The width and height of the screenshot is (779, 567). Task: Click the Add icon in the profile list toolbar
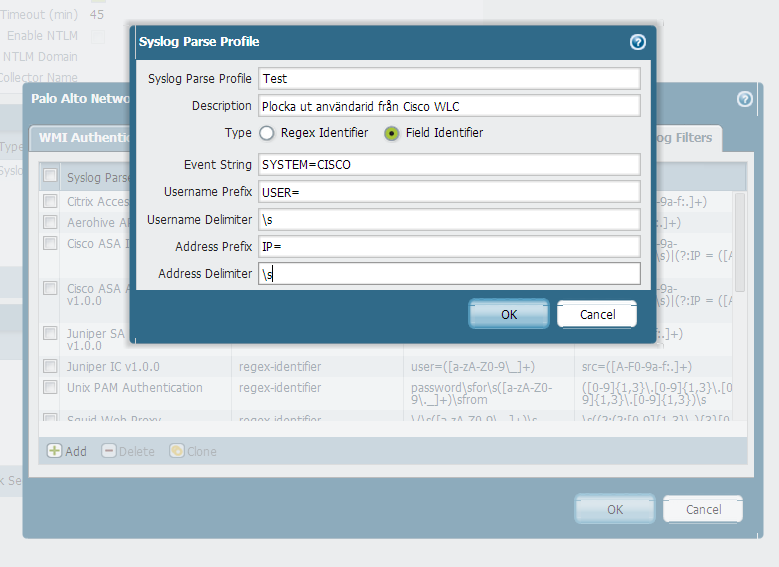click(54, 451)
